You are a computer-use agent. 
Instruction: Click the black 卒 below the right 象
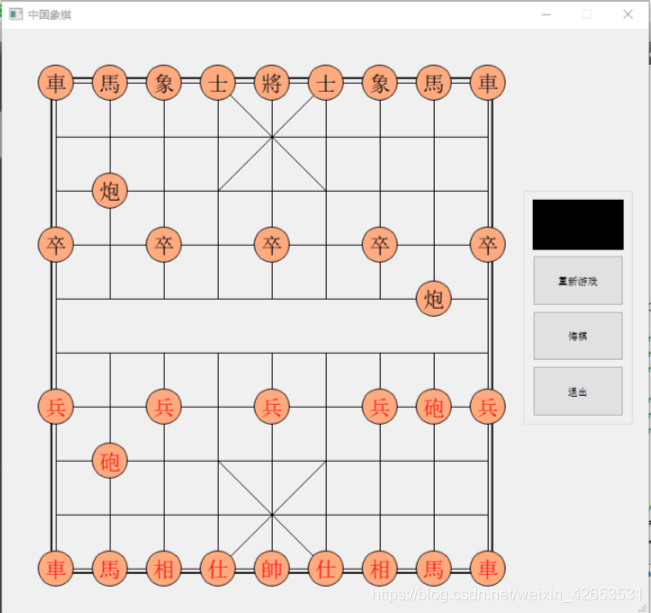(x=380, y=245)
